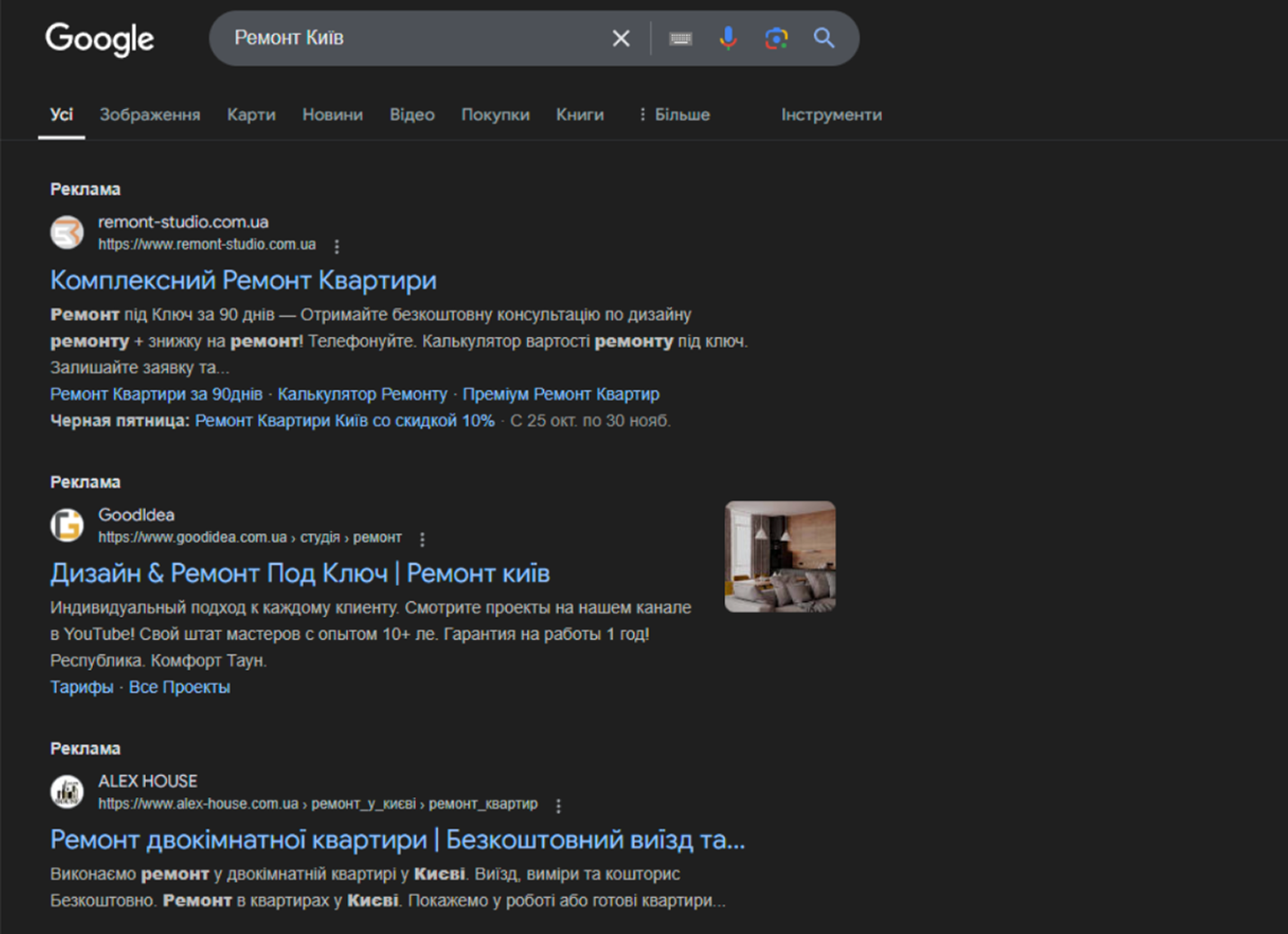The image size is (1288, 934).
Task: Click the Google logo
Action: tap(99, 39)
